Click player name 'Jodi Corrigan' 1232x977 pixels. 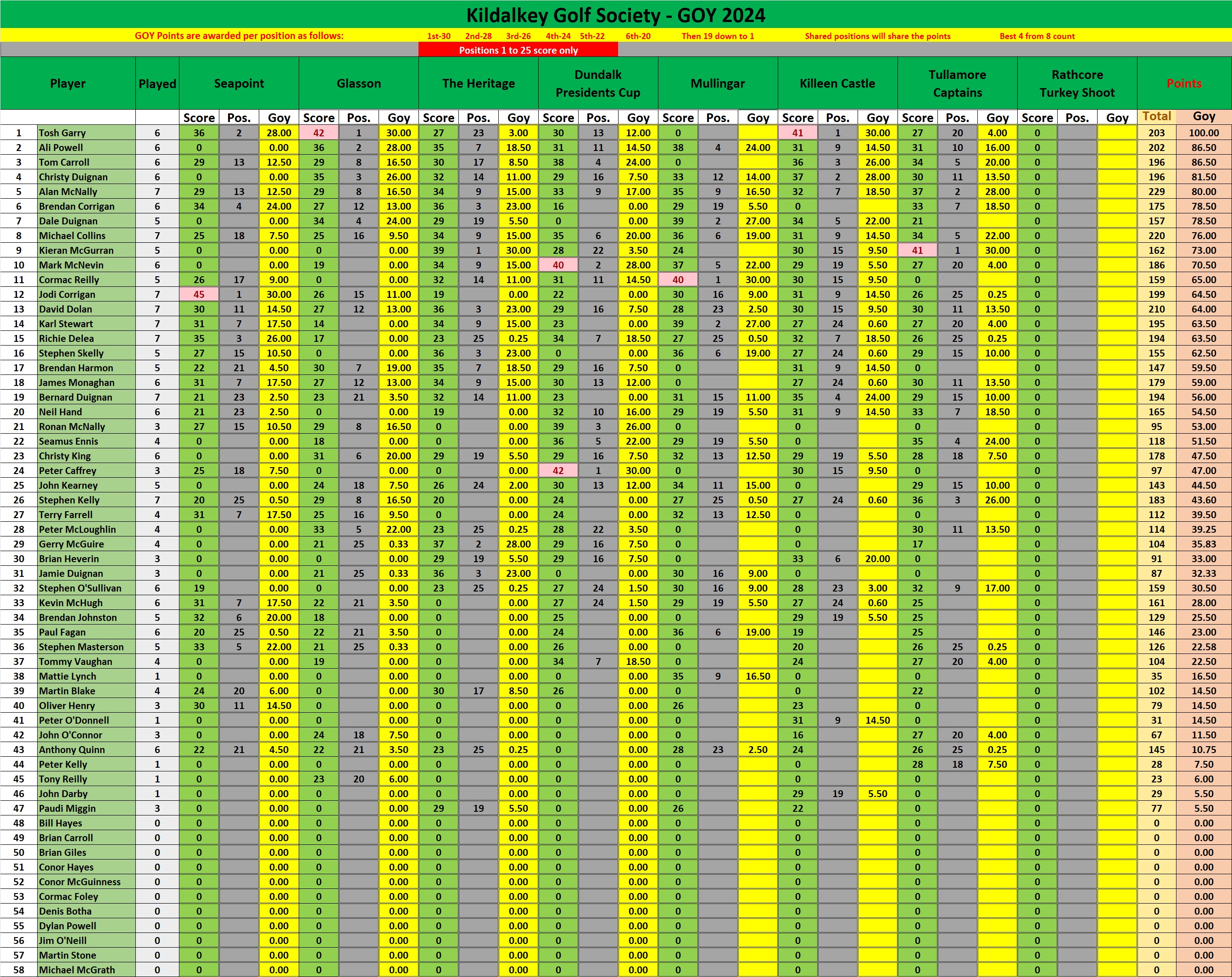pyautogui.click(x=67, y=294)
